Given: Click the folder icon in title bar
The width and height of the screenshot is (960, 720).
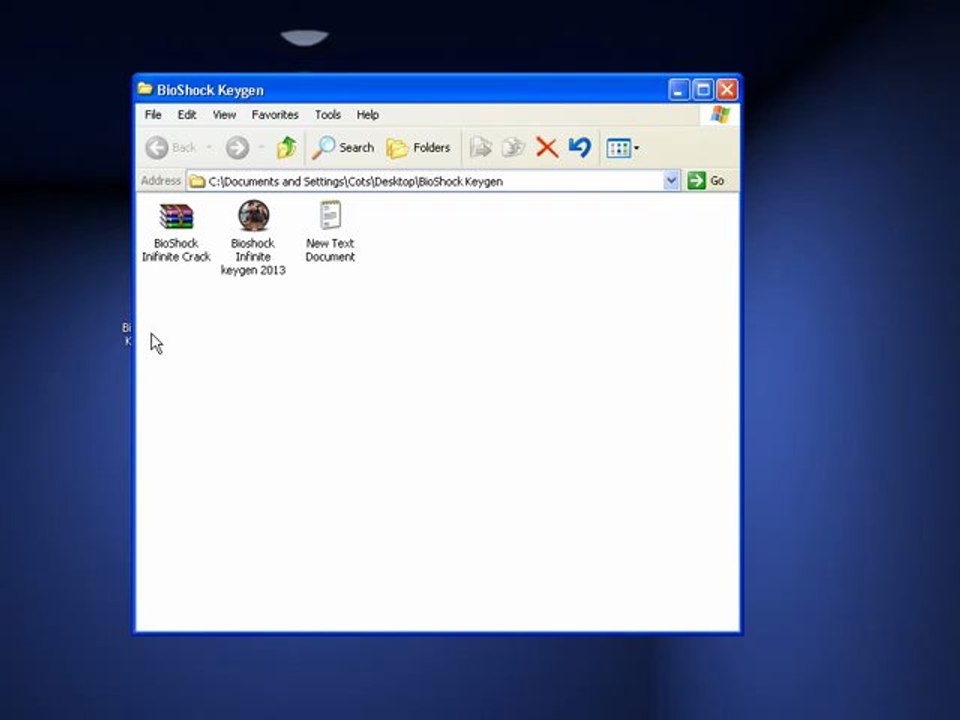Looking at the screenshot, I should pos(145,89).
